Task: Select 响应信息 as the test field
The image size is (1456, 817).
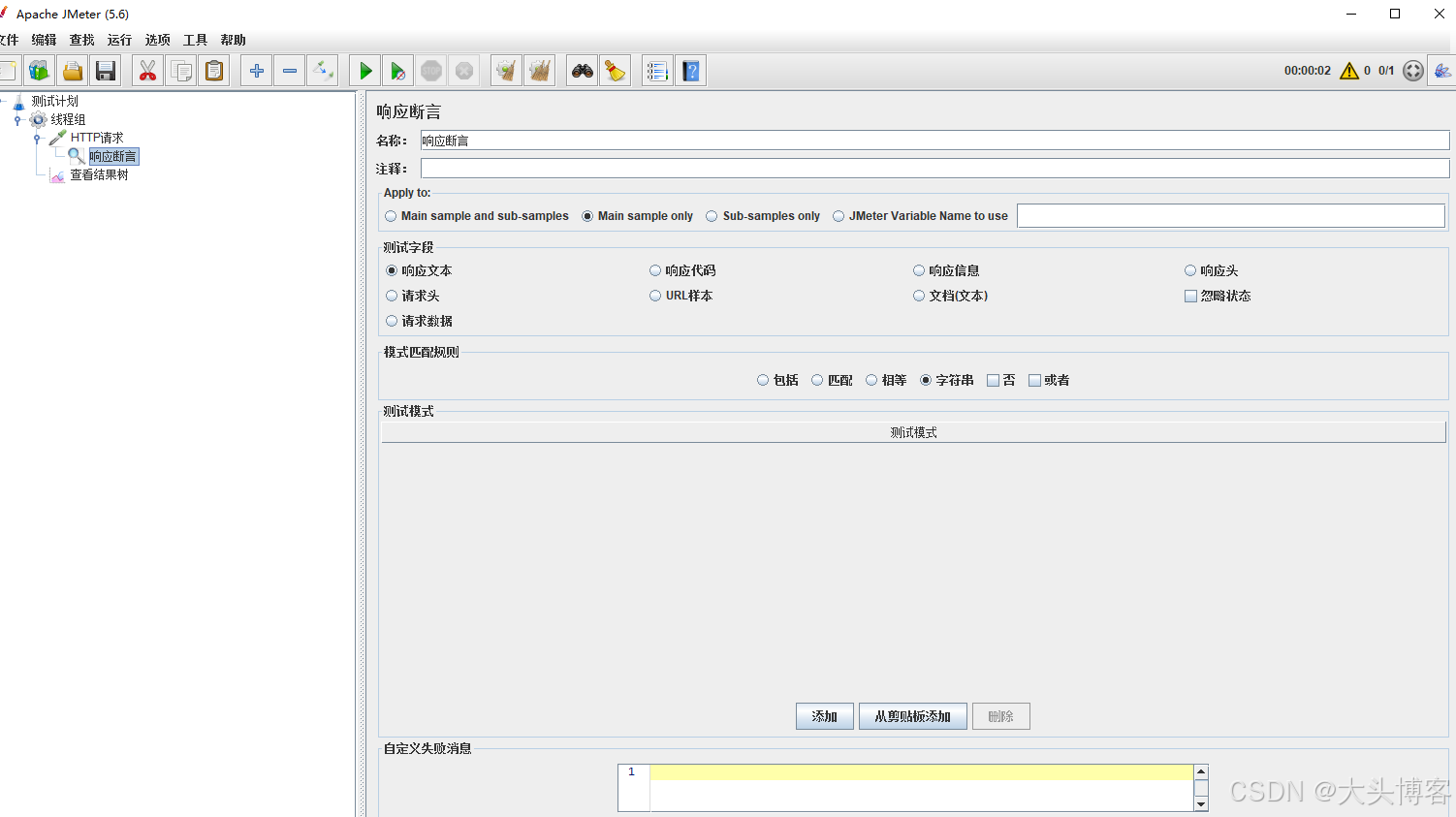Action: point(946,270)
